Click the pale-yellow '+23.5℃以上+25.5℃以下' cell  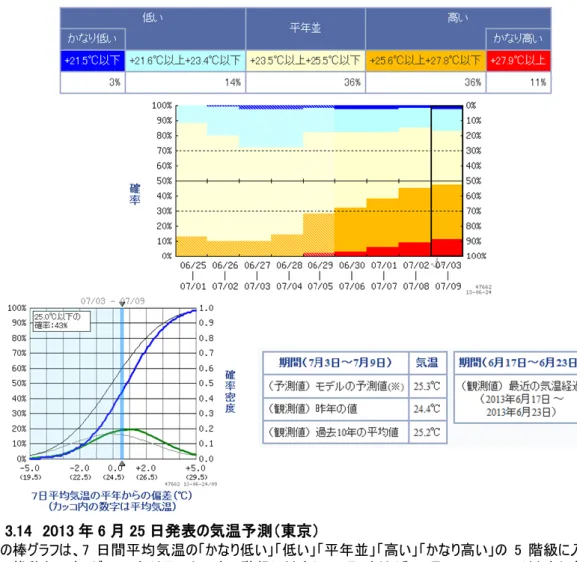305,60
